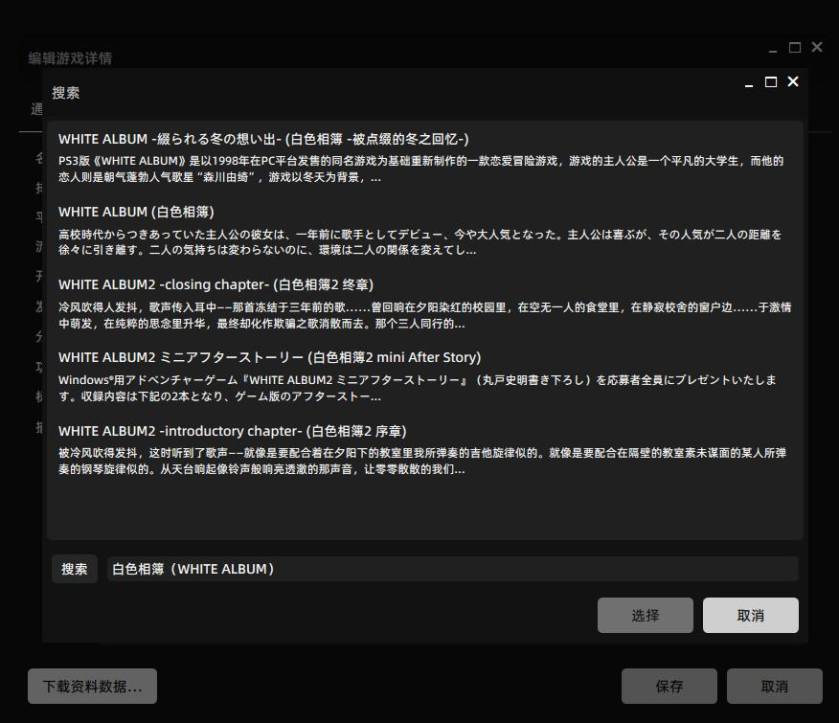Image resolution: width=839 pixels, height=723 pixels.
Task: Cancel the search dialog with 取消
Action: 750,616
